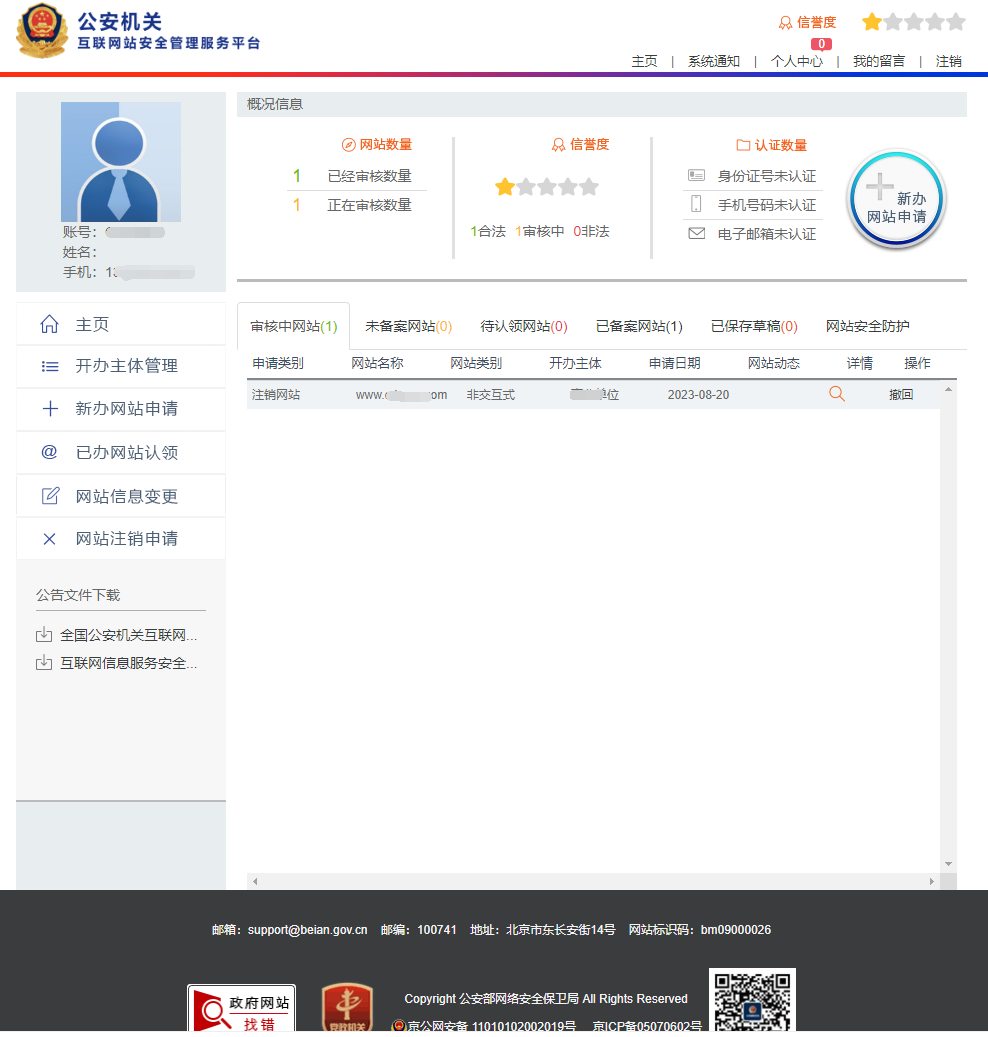Click the date 2023-08-20 cell
Image resolution: width=988 pixels, height=1037 pixels.
coord(698,395)
